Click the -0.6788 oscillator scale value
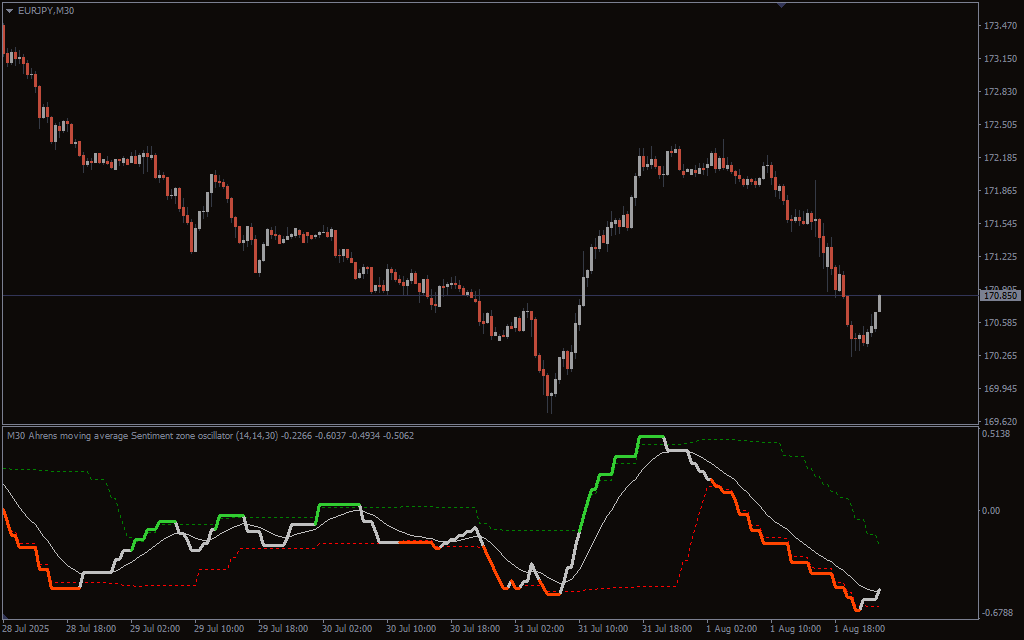 point(1000,612)
